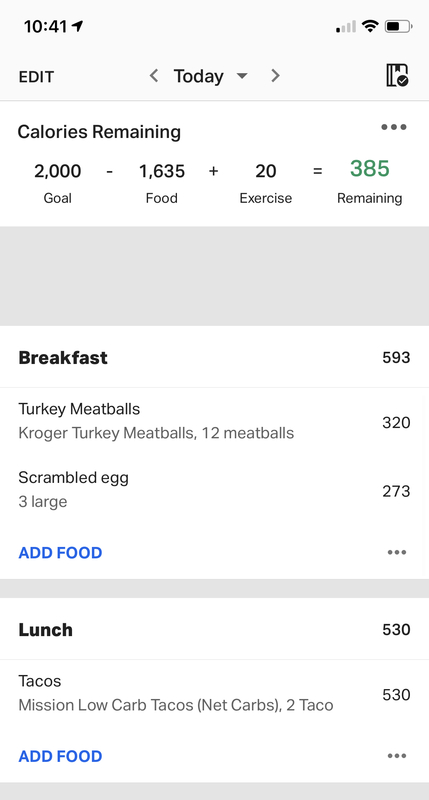Add food to Breakfast
Screen dimensions: 429x800
(x=60, y=553)
